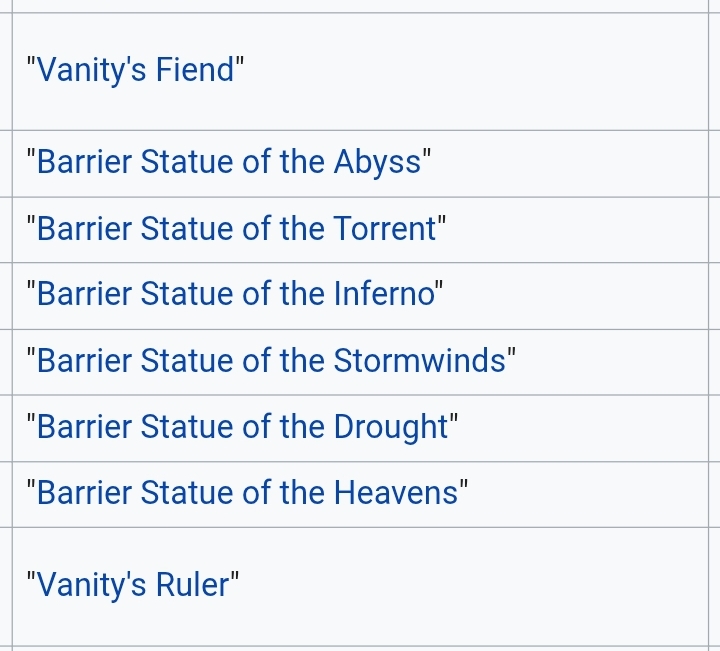Click empty area right of "Vanity's Ruler"

click(x=480, y=584)
